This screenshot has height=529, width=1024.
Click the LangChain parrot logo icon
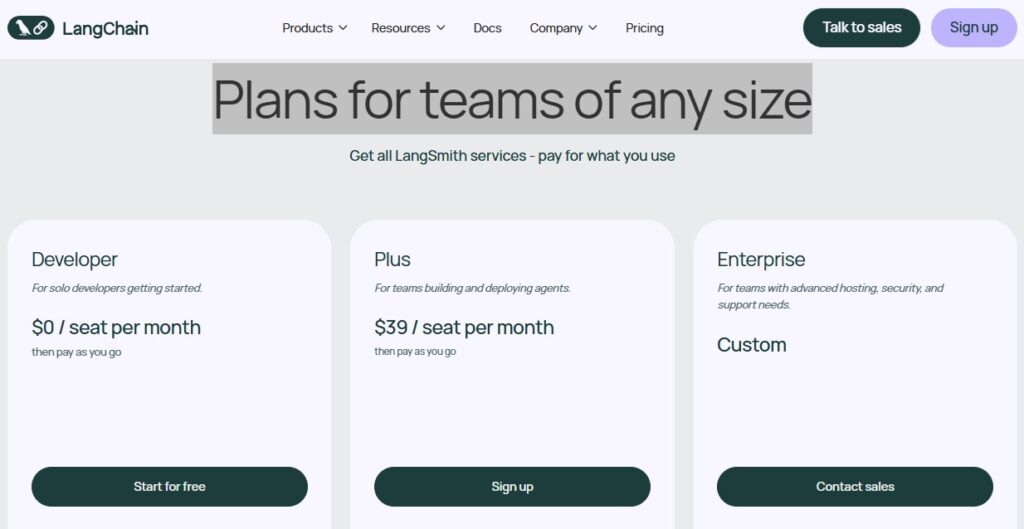30,28
